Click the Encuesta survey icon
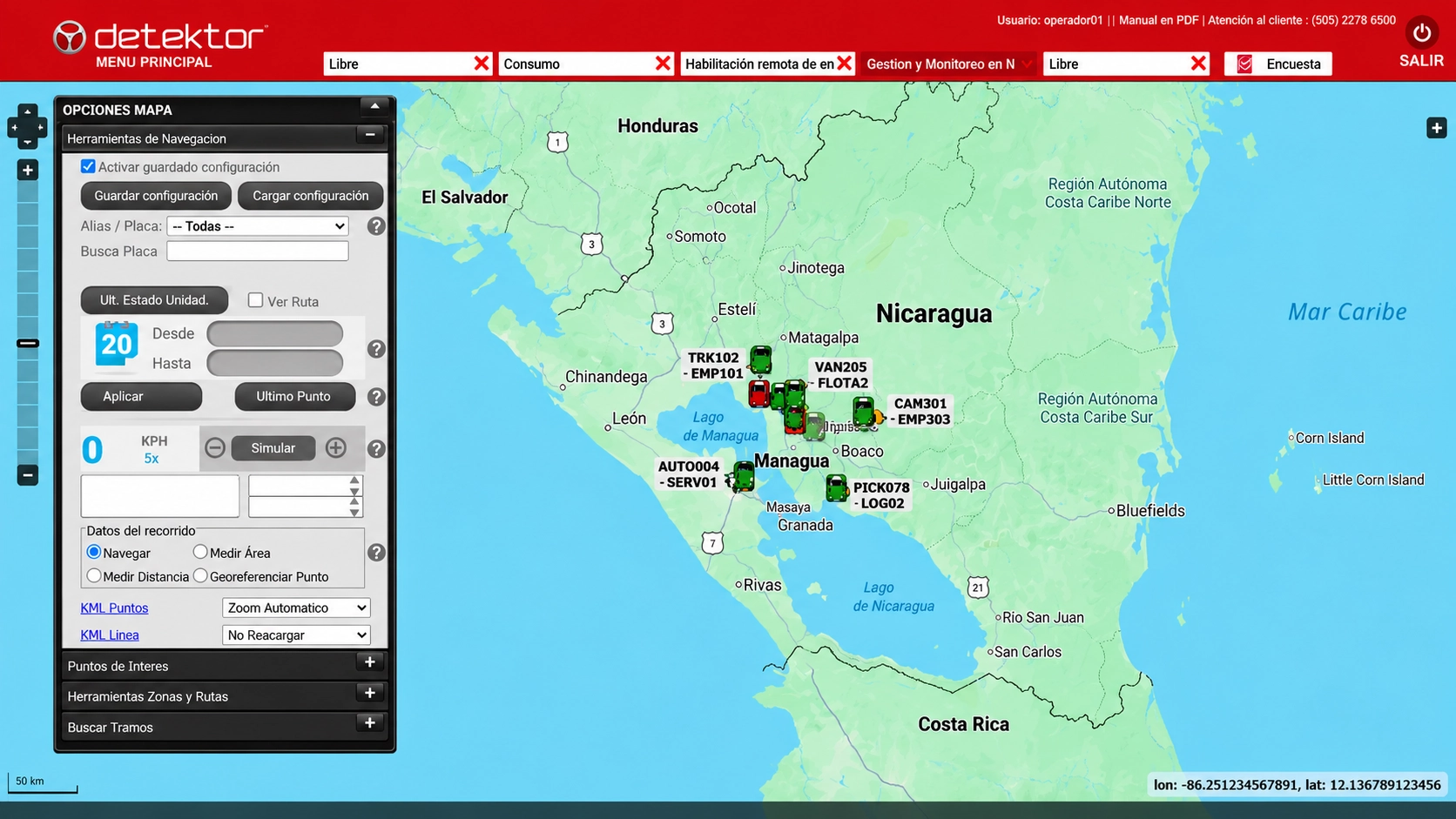The image size is (1456, 819). [1245, 64]
